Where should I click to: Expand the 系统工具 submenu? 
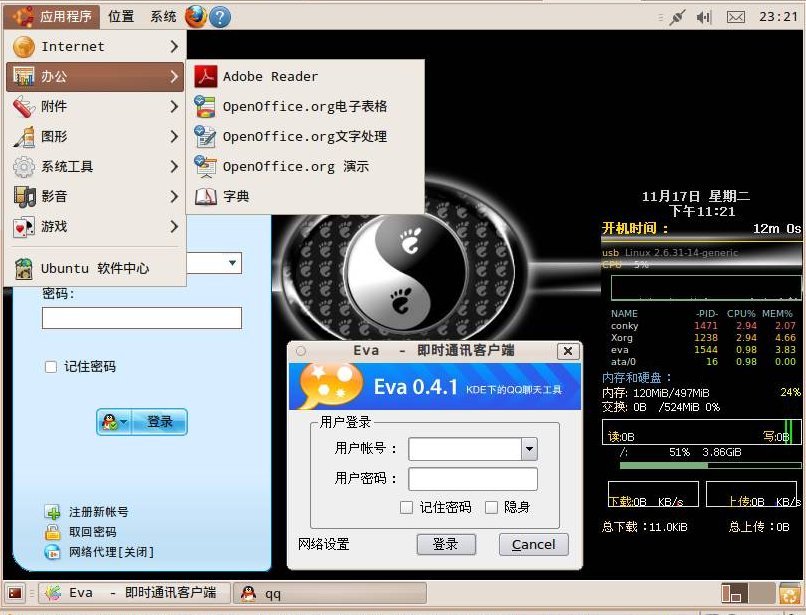pyautogui.click(x=174, y=167)
